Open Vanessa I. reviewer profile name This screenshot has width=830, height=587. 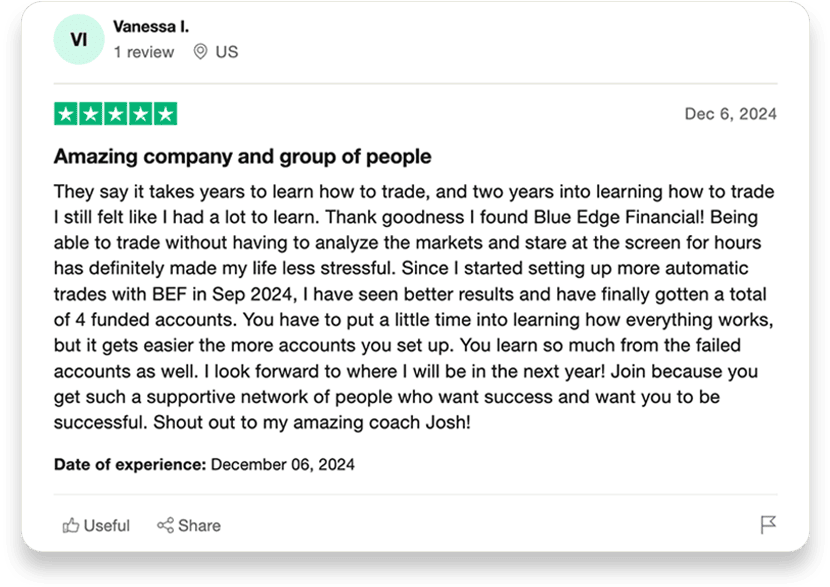pyautogui.click(x=151, y=26)
